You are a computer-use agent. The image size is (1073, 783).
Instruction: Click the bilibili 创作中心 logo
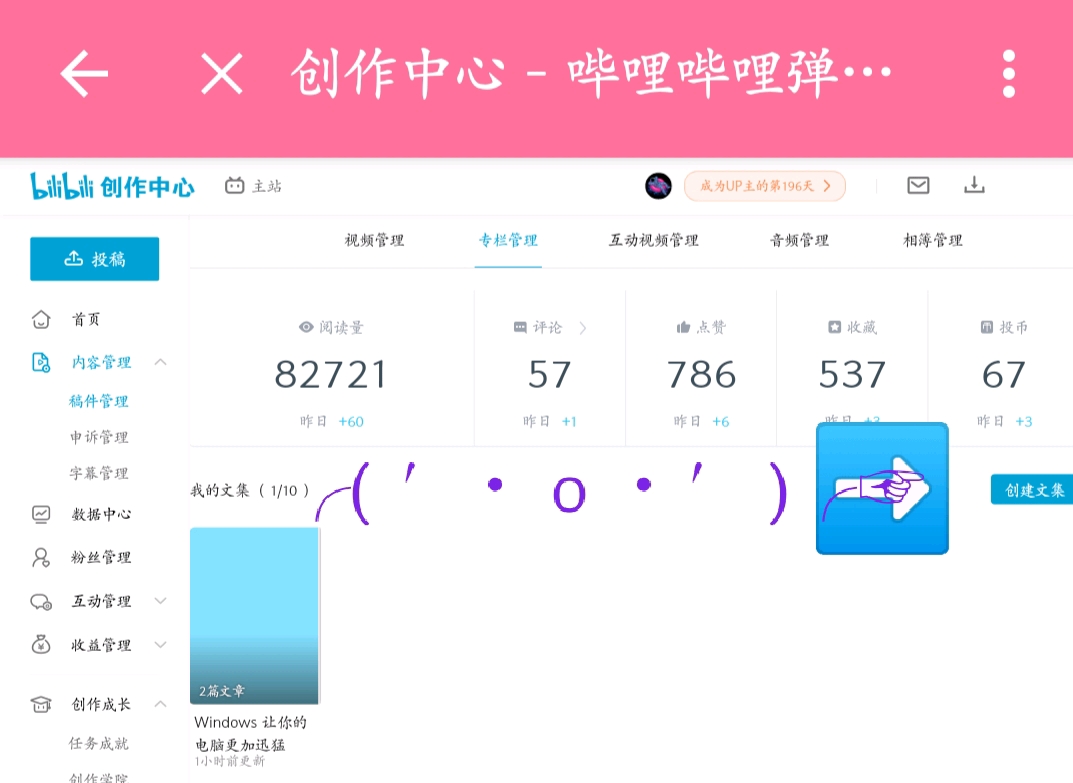click(112, 186)
